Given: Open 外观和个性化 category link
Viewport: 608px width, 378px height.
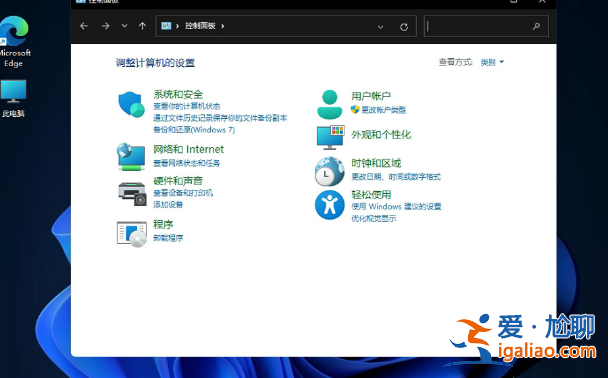Looking at the screenshot, I should (381, 135).
